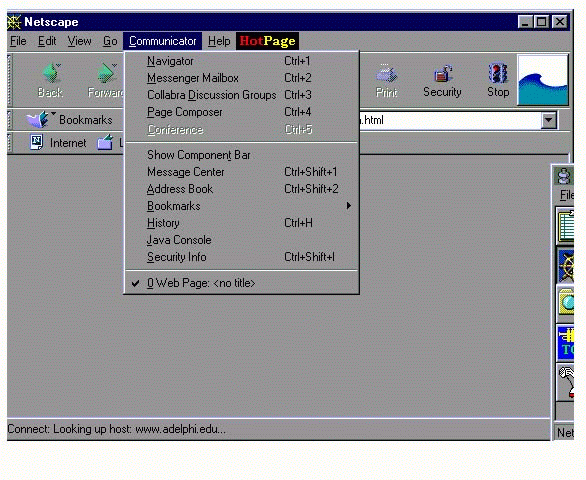
Task: Click the hand pointer icon in right-side window
Action: point(566,383)
